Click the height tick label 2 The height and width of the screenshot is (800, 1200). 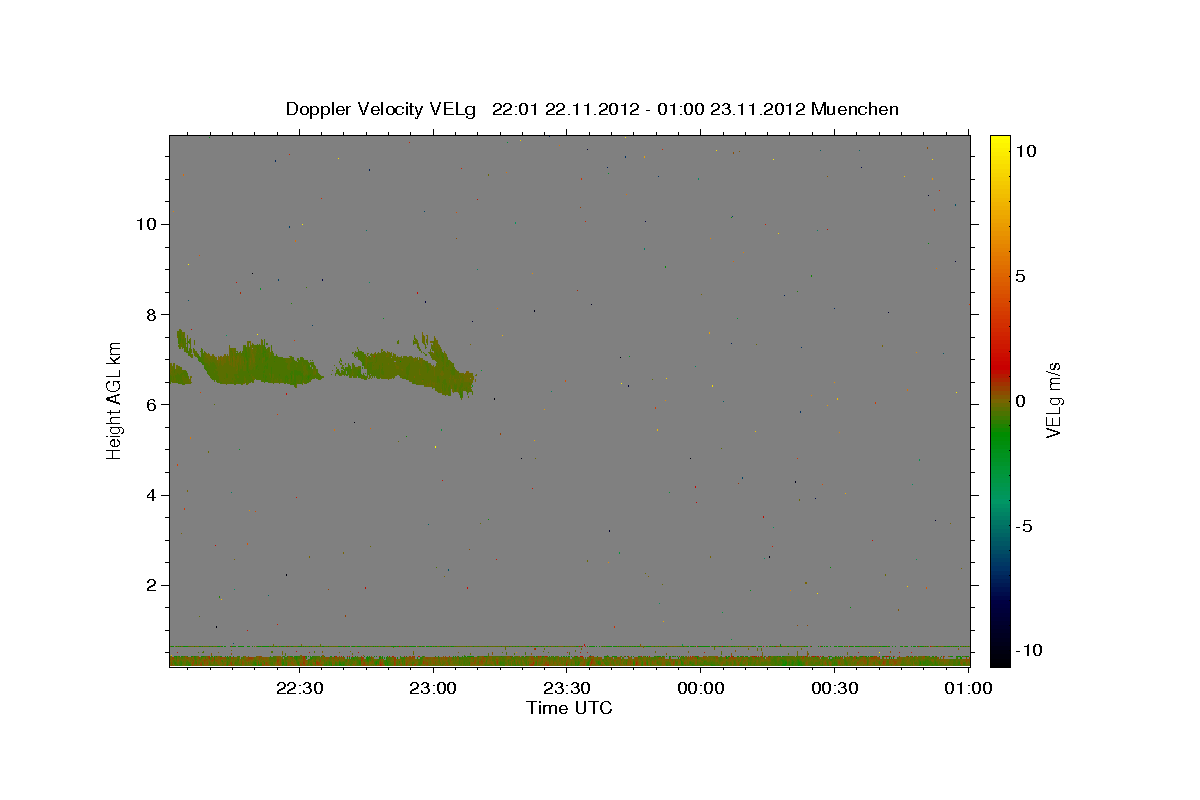pos(149,585)
